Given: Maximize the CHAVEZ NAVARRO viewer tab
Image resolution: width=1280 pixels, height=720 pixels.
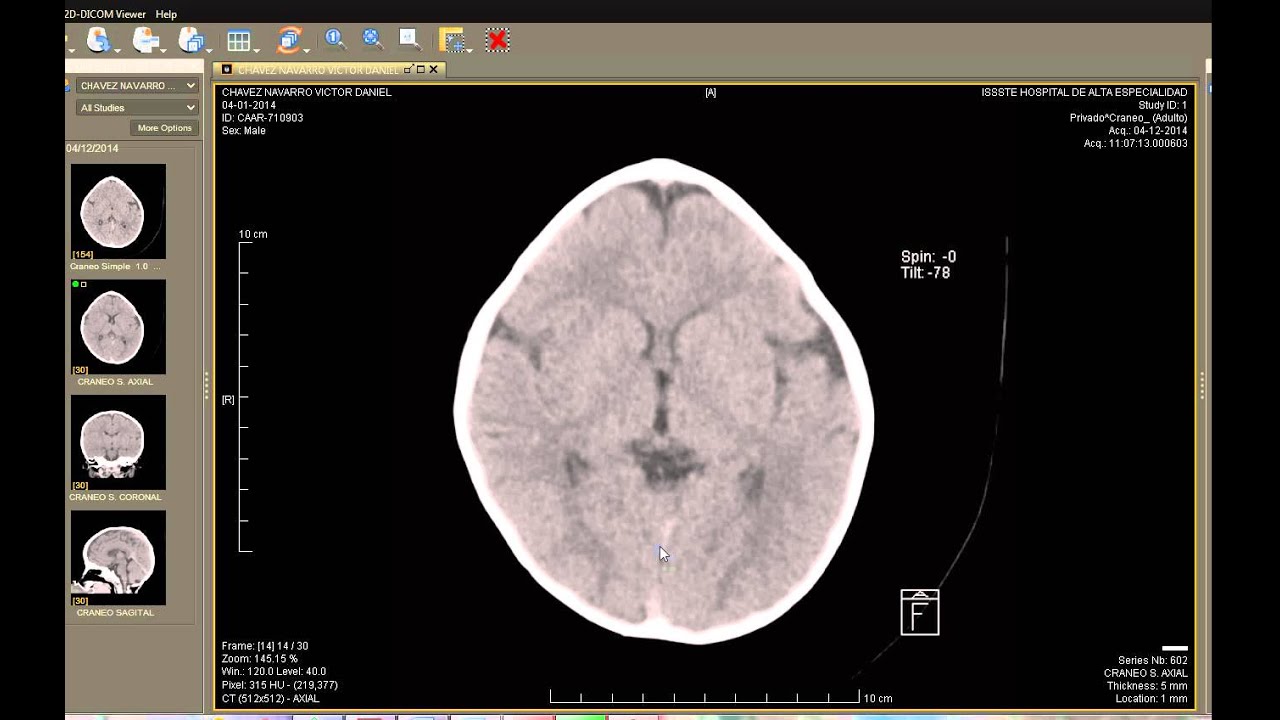Looking at the screenshot, I should pos(421,70).
